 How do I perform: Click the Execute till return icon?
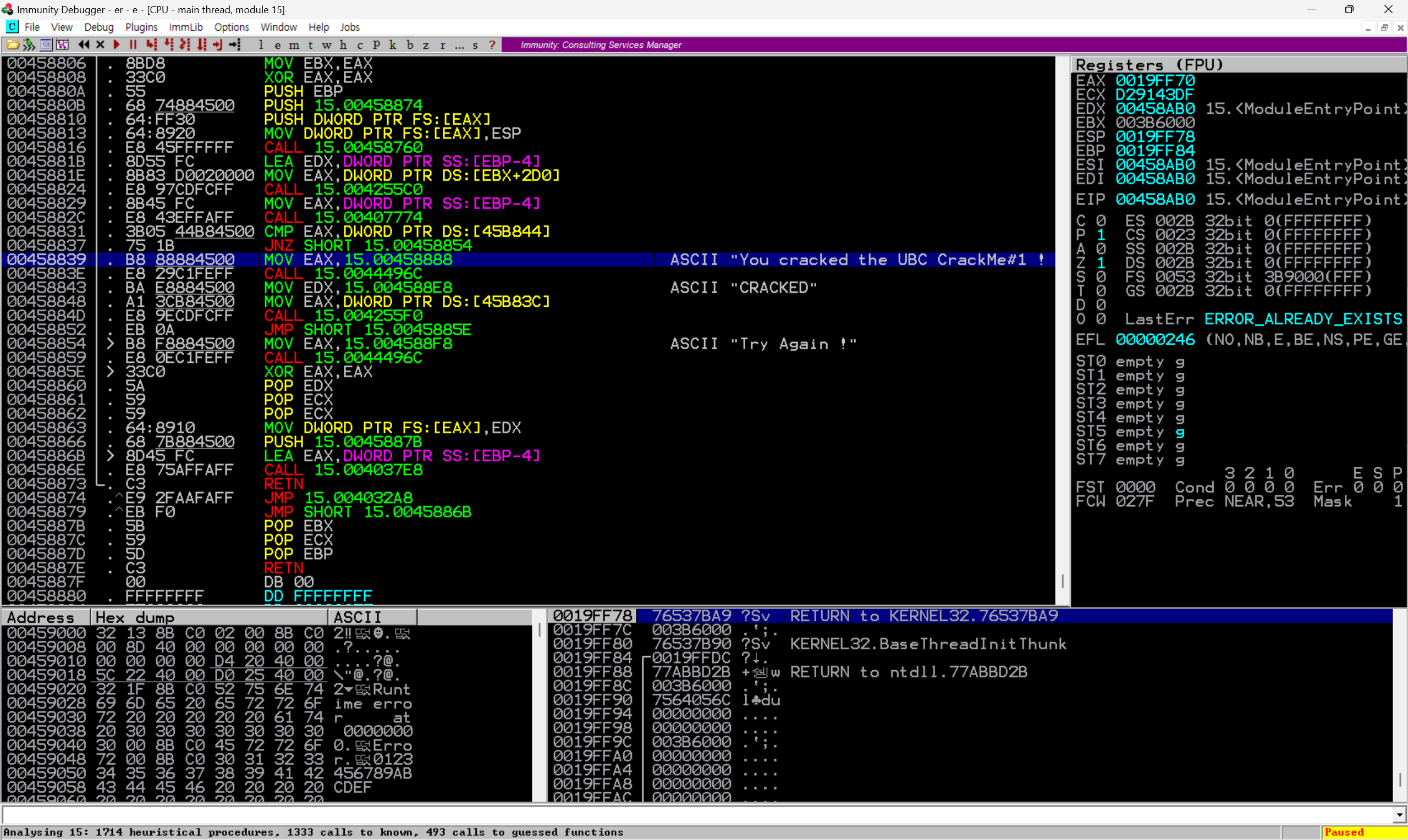pos(218,45)
